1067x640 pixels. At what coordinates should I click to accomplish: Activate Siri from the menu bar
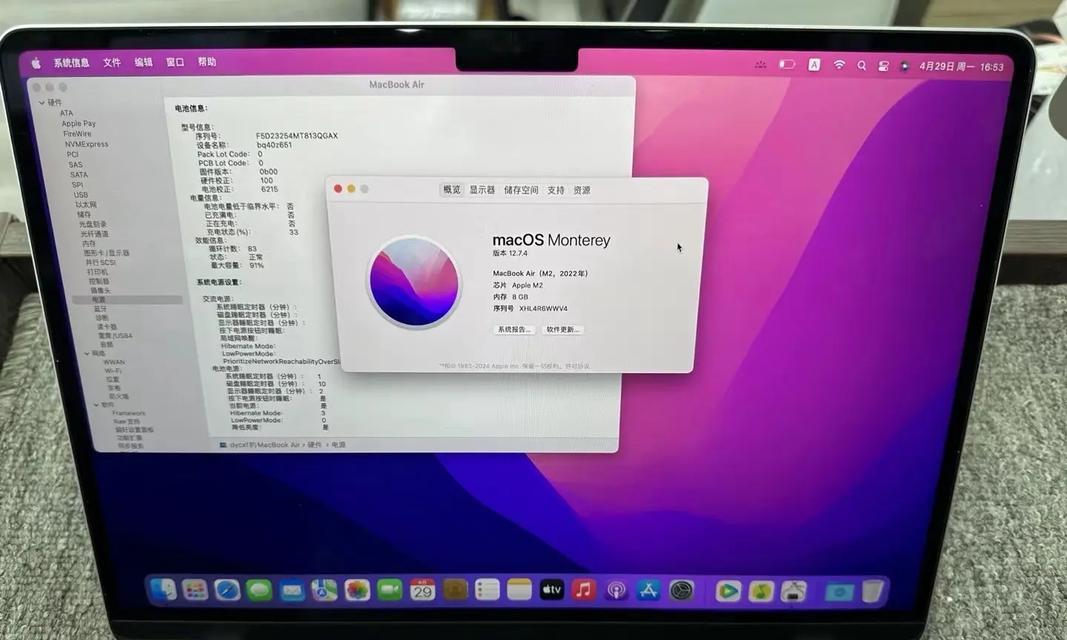point(904,66)
